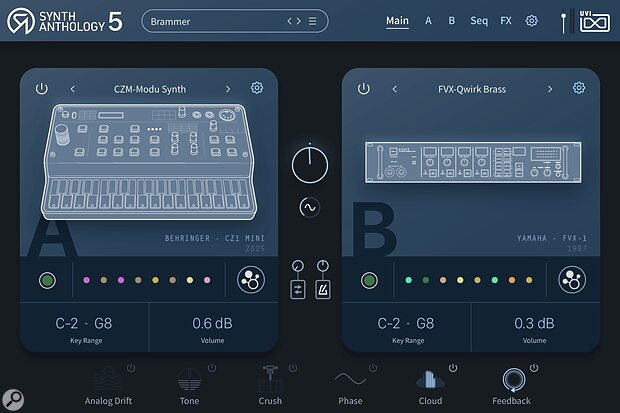Screen dimensions: 620x413
Task: Click the last pink dot in layer A
Action: point(207,280)
